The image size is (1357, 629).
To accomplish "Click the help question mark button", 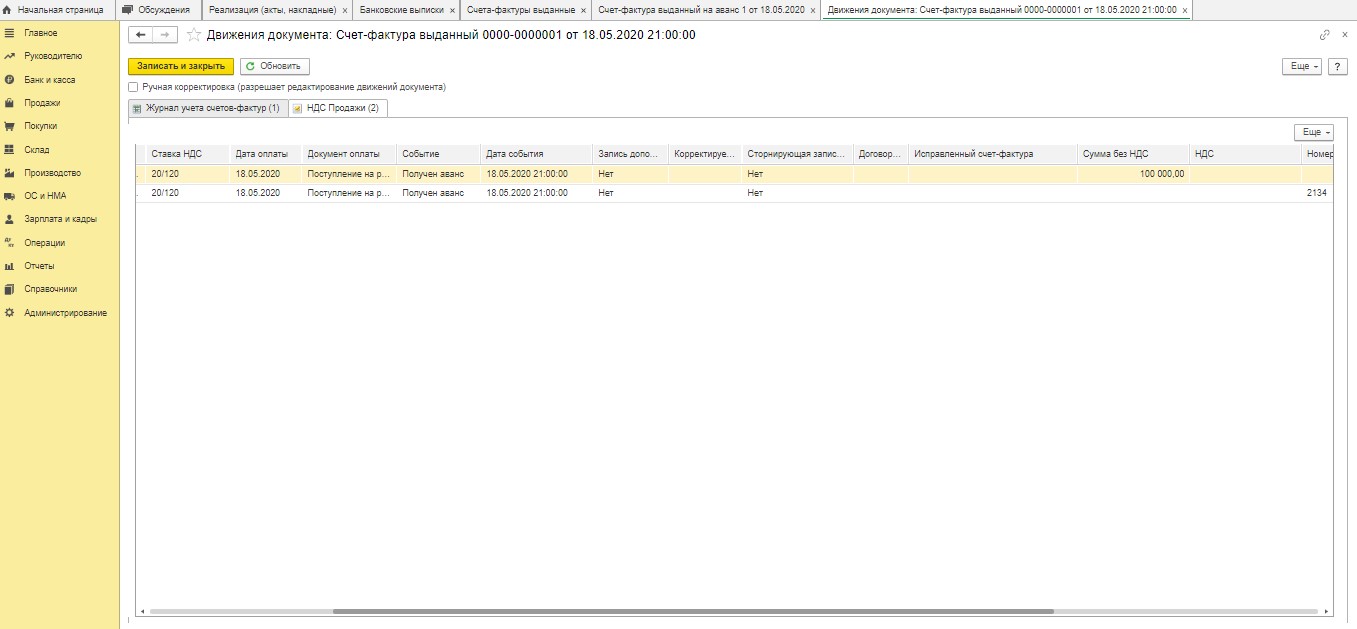I will pos(1337,66).
